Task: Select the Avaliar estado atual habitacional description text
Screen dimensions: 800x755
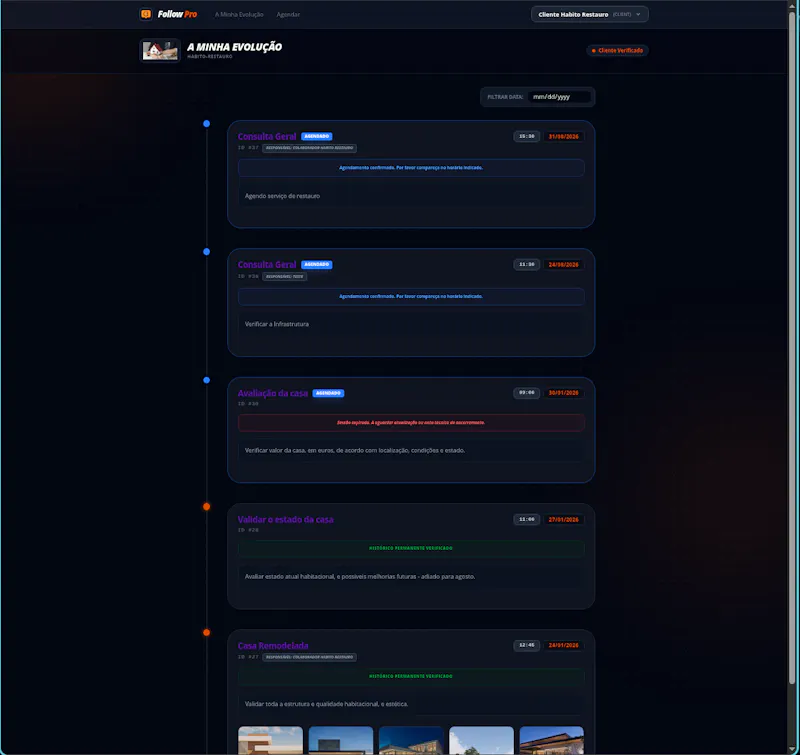Action: coord(360,576)
